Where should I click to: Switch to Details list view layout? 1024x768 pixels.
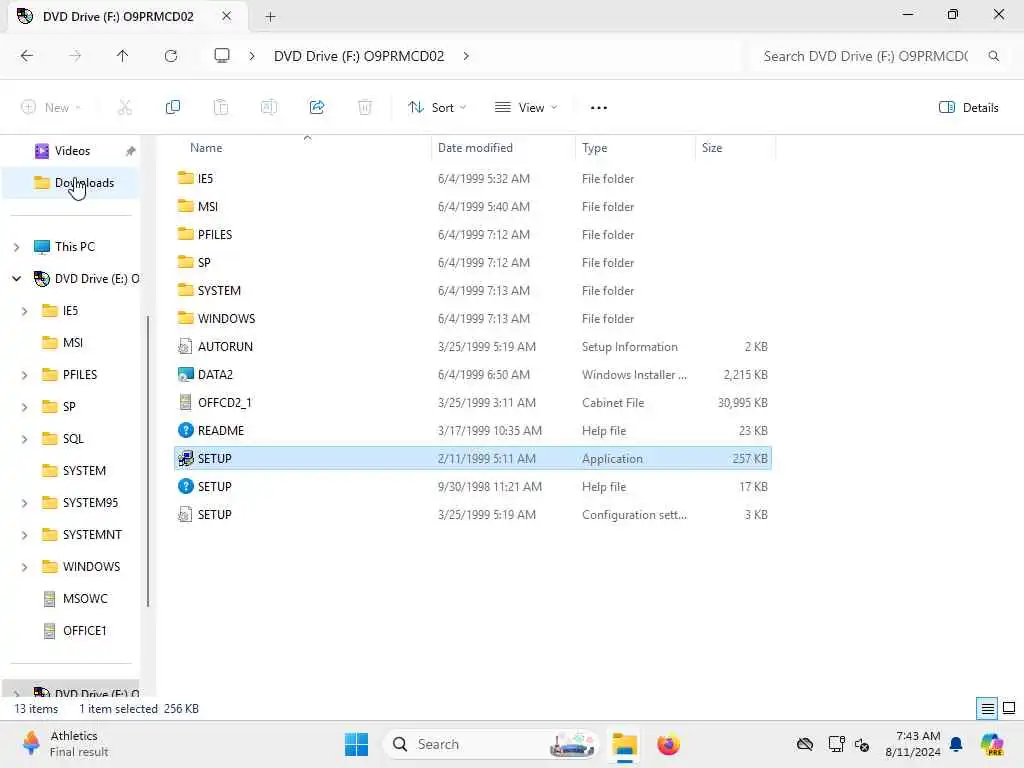point(987,709)
